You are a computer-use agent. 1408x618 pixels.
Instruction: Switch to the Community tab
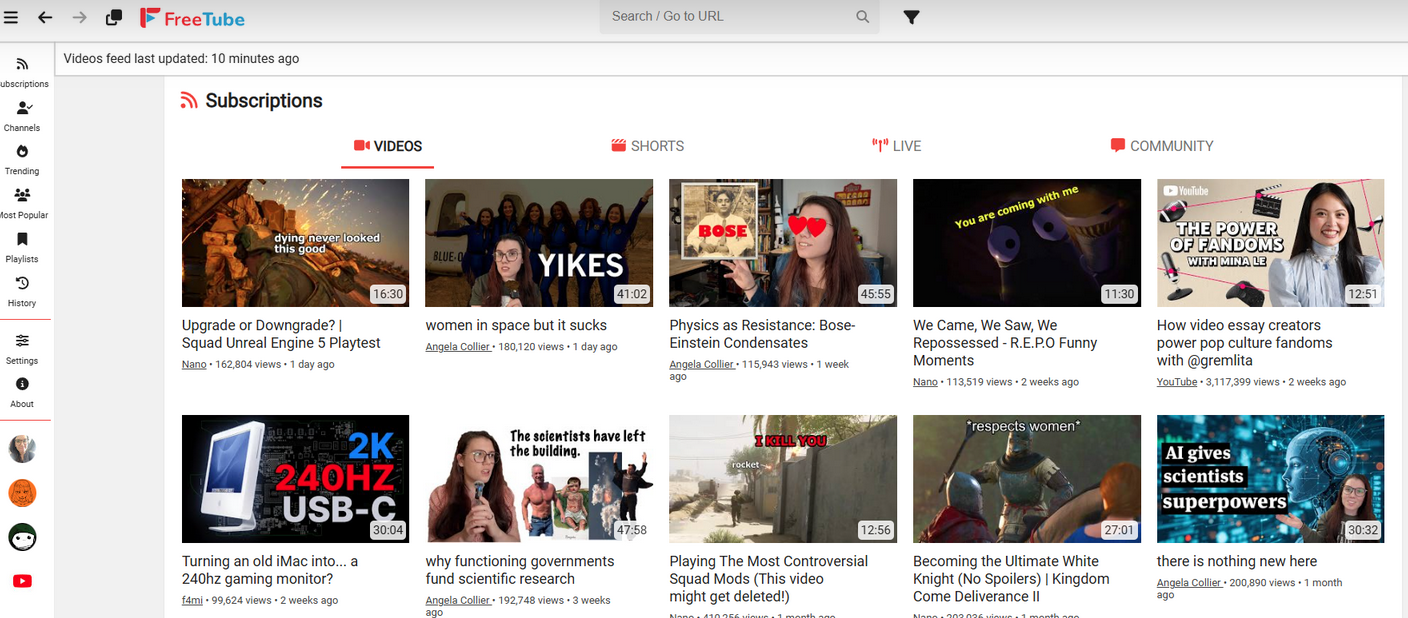tap(1161, 146)
